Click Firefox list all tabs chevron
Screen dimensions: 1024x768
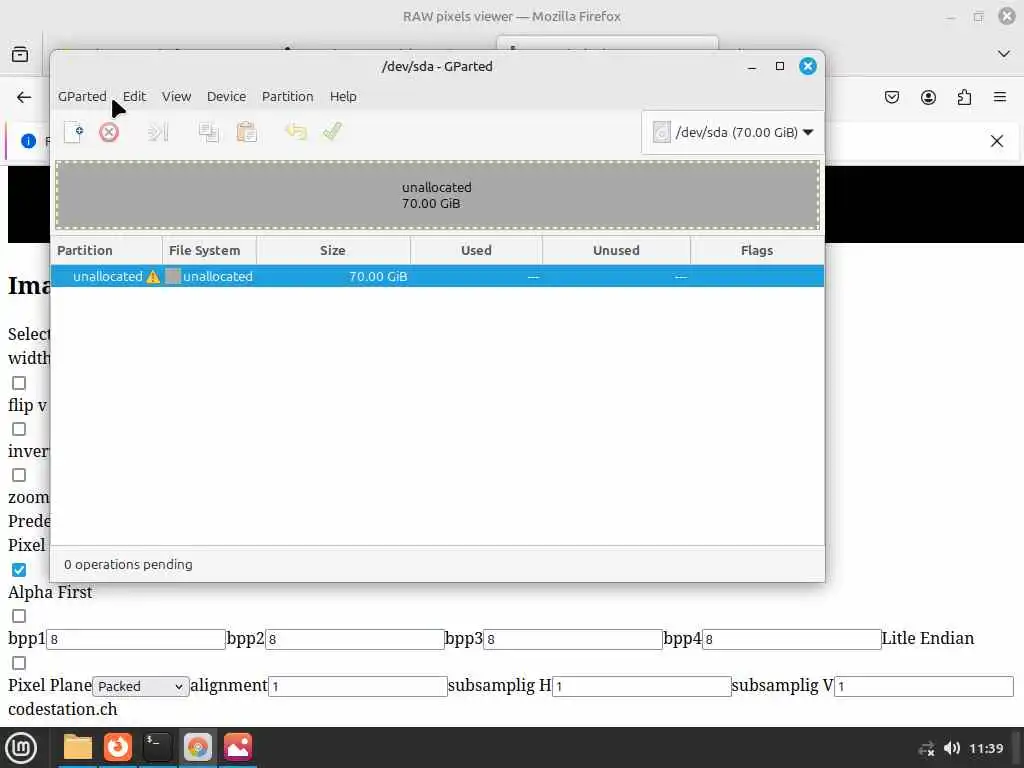(x=1004, y=54)
